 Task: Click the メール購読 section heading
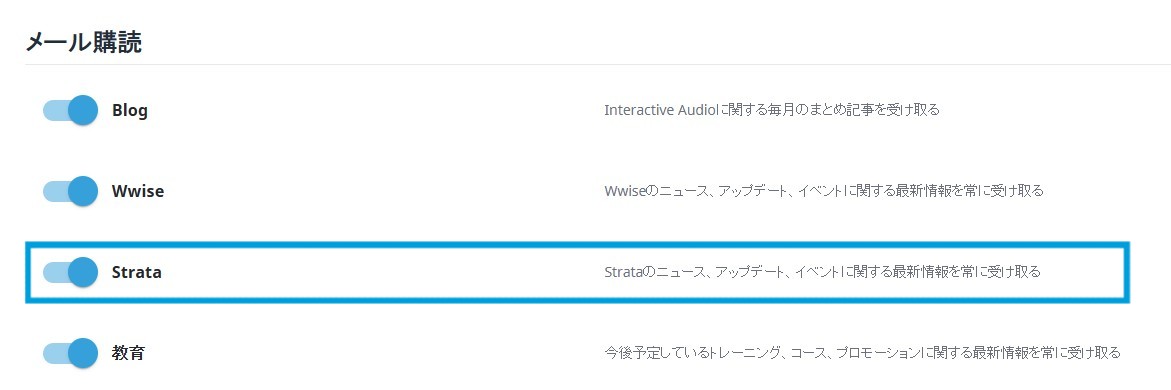(84, 43)
